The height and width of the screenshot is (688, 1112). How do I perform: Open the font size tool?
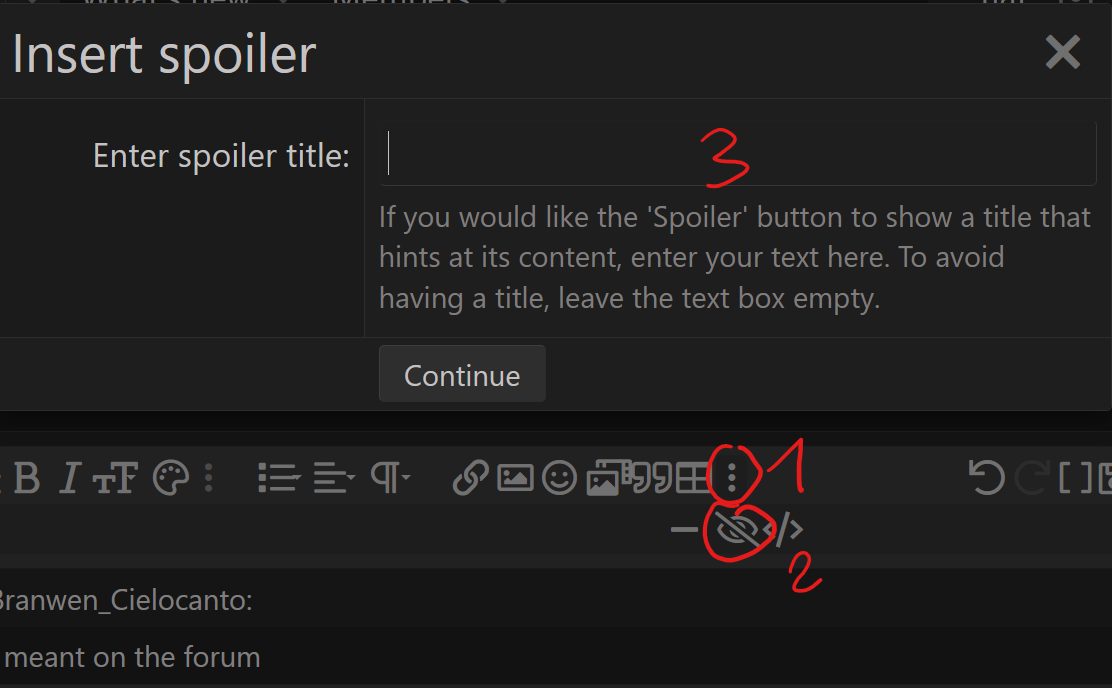(115, 477)
